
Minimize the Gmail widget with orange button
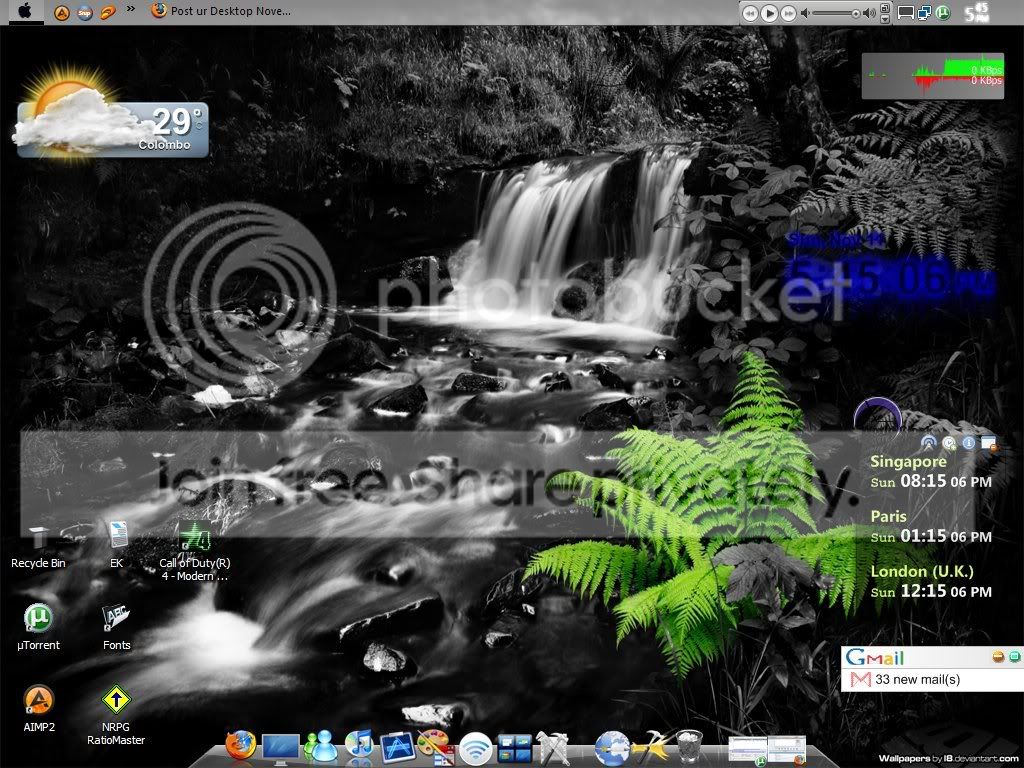coord(998,656)
